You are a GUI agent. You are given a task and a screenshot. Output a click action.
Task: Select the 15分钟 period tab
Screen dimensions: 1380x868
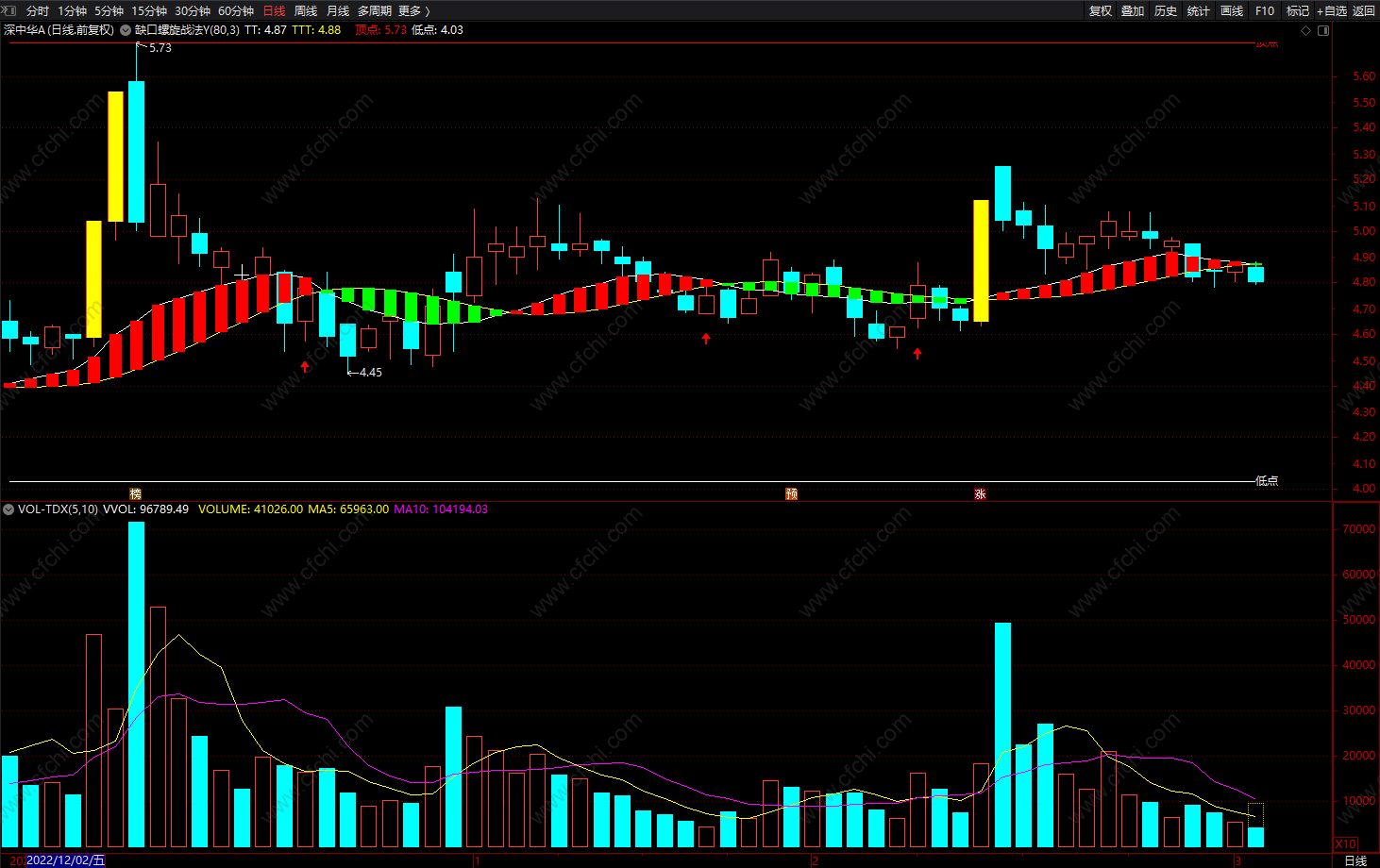tap(149, 11)
